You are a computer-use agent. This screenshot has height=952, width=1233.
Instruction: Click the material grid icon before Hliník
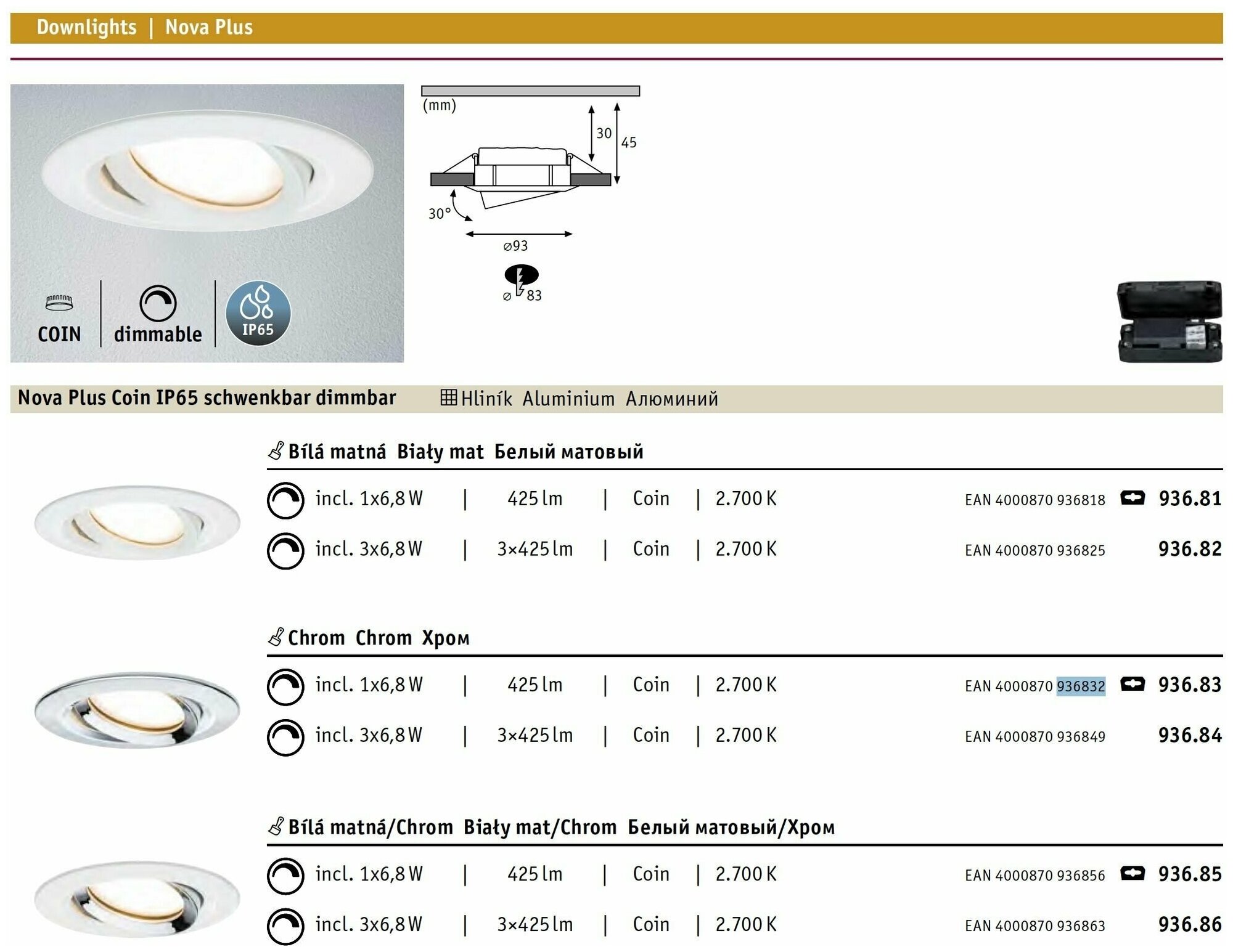point(448,397)
